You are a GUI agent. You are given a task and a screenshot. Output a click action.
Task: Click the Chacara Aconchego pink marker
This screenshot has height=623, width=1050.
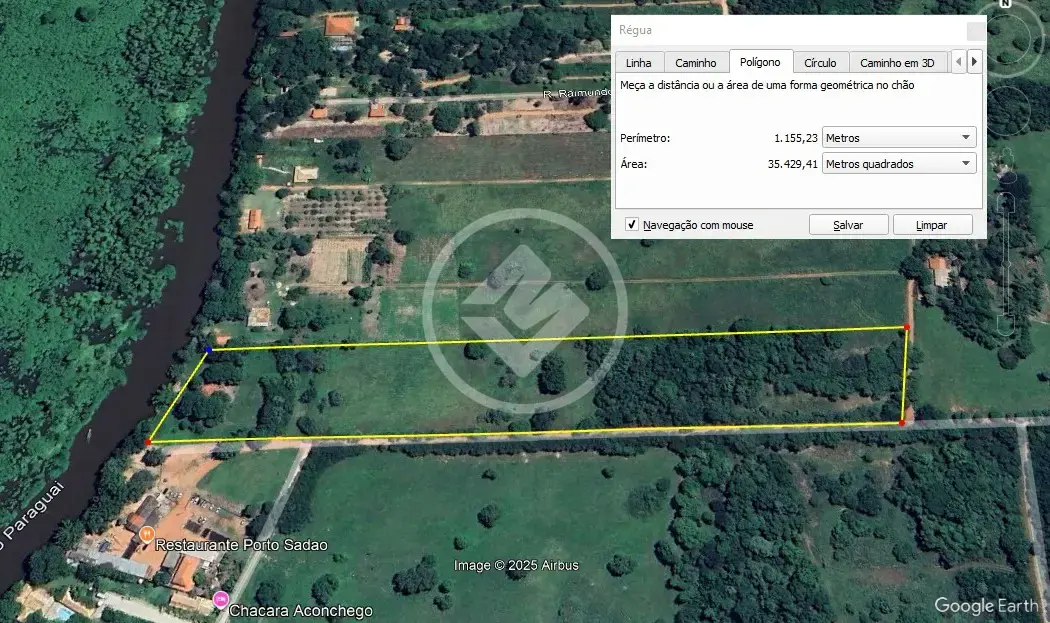[220, 600]
